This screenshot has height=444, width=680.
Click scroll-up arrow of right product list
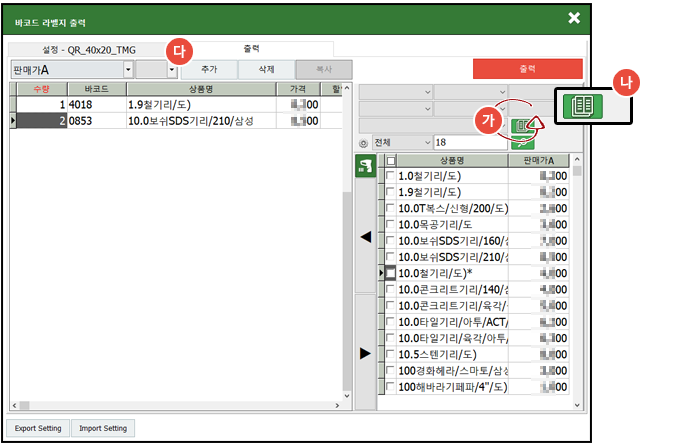577,160
